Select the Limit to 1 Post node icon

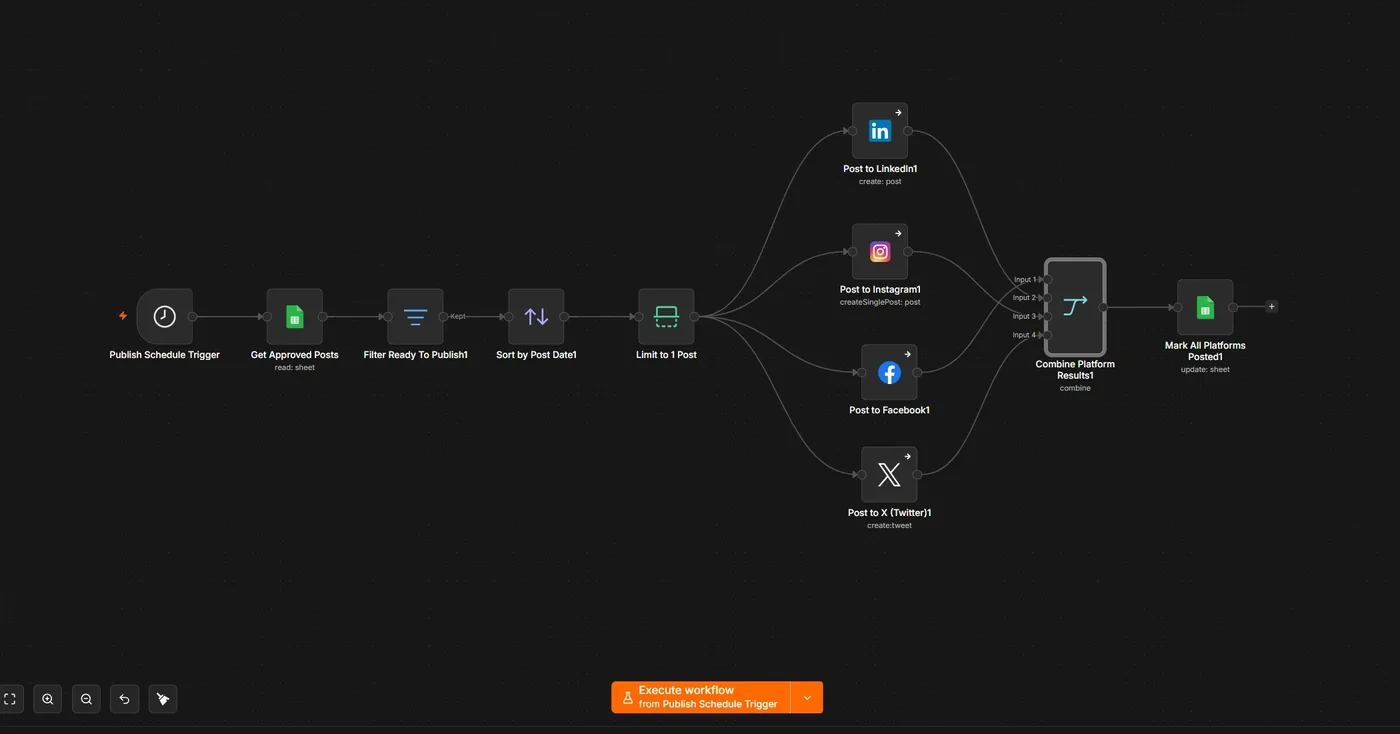666,317
